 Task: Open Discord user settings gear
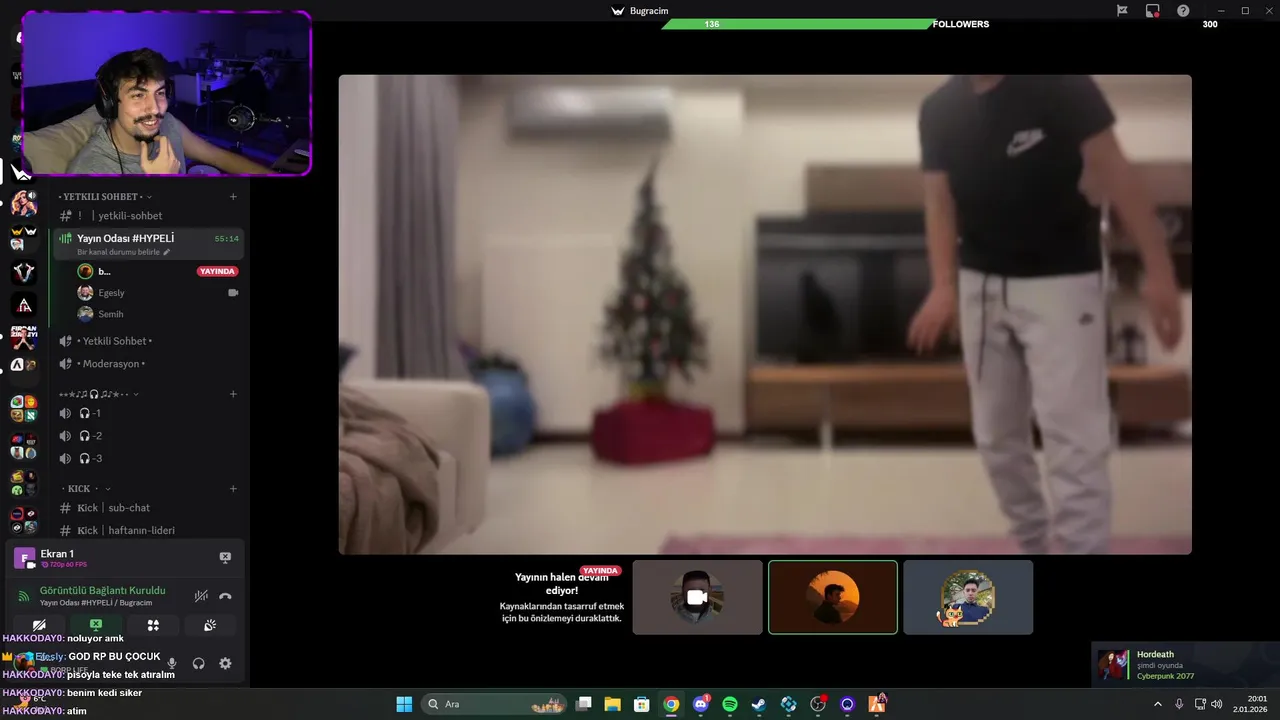tap(225, 663)
